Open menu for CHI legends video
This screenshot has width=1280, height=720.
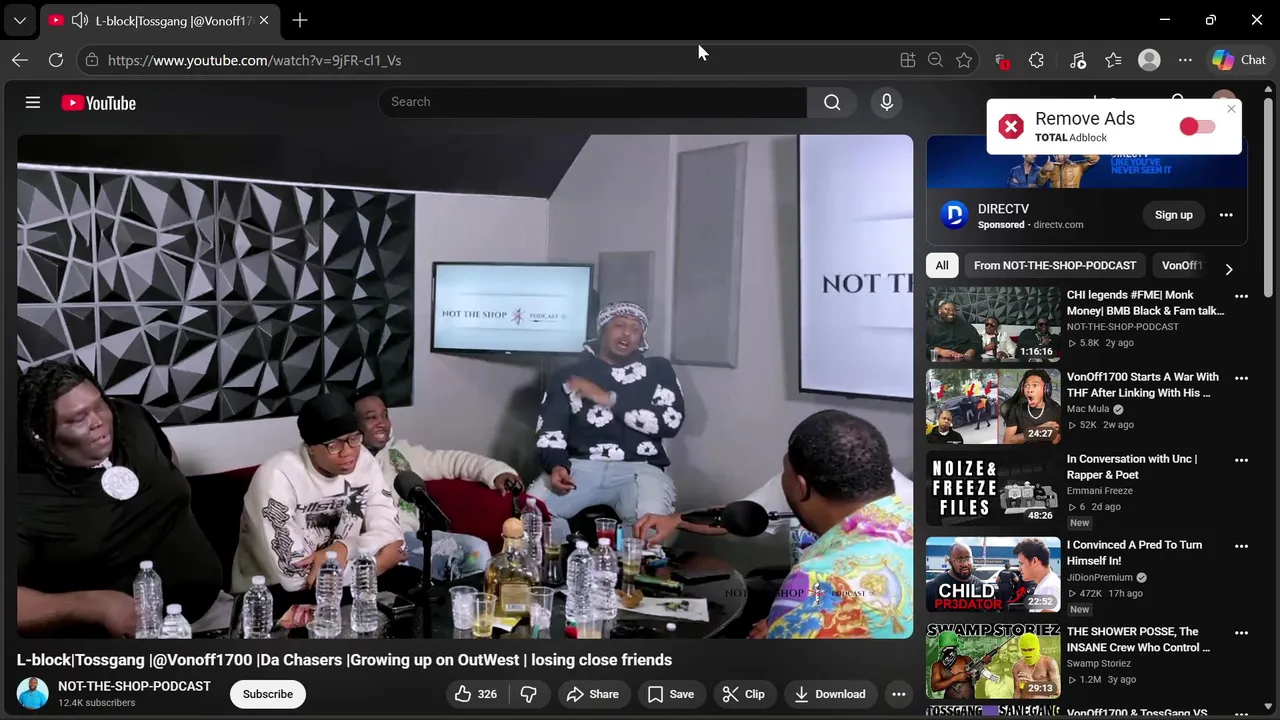click(x=1241, y=296)
